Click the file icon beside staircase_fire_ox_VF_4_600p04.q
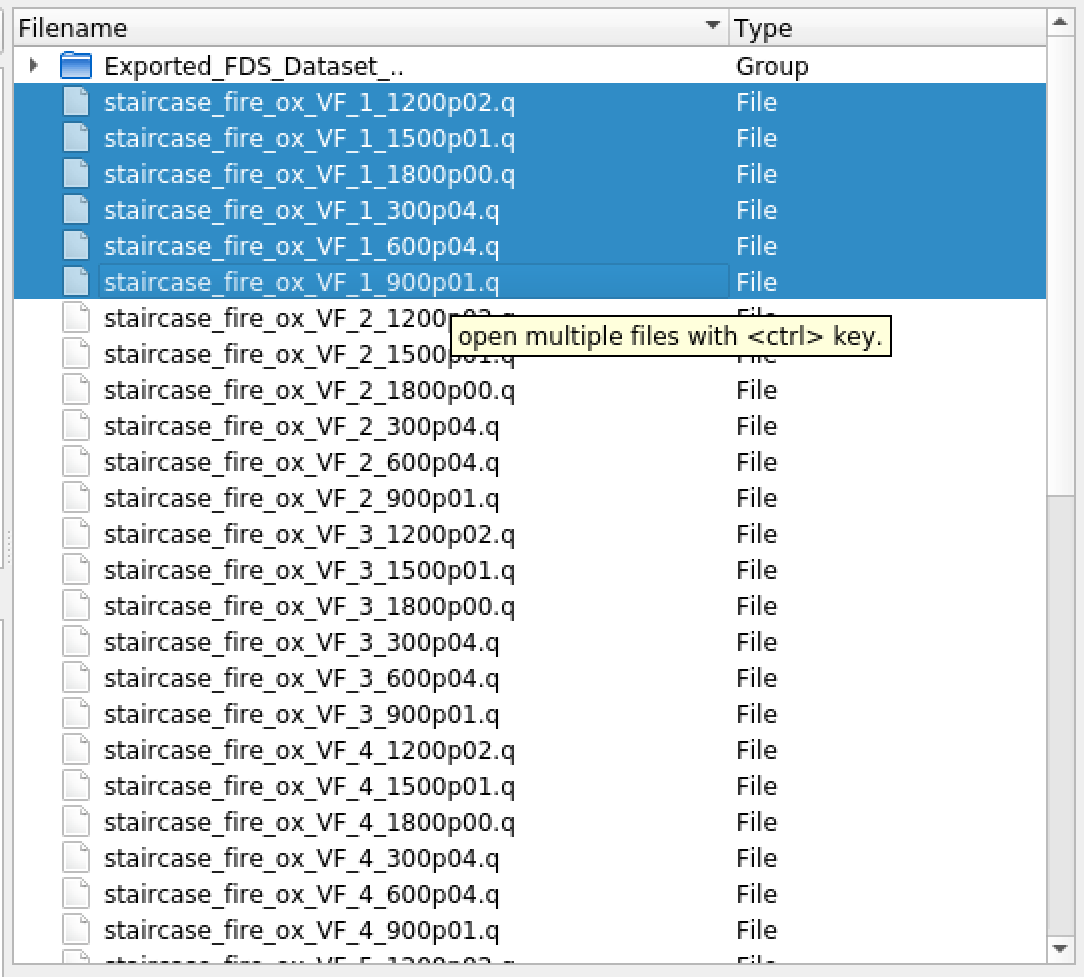 point(75,893)
